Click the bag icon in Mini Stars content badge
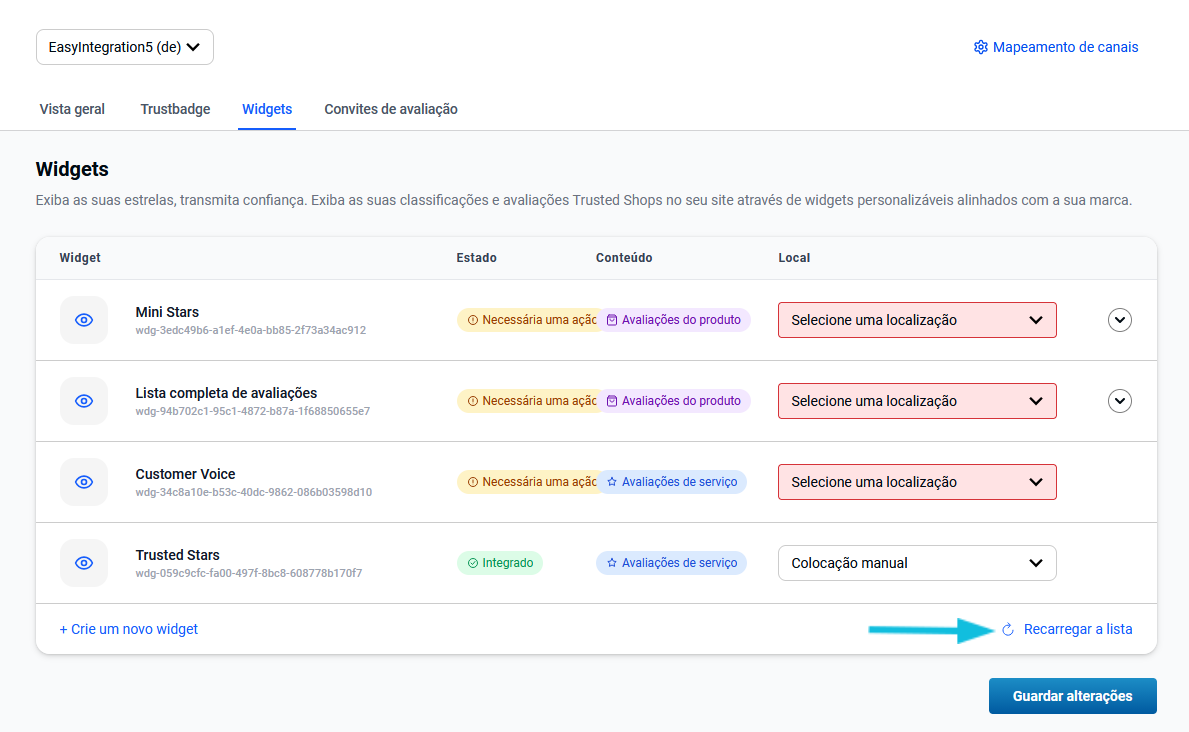Image resolution: width=1189 pixels, height=732 pixels. (611, 320)
